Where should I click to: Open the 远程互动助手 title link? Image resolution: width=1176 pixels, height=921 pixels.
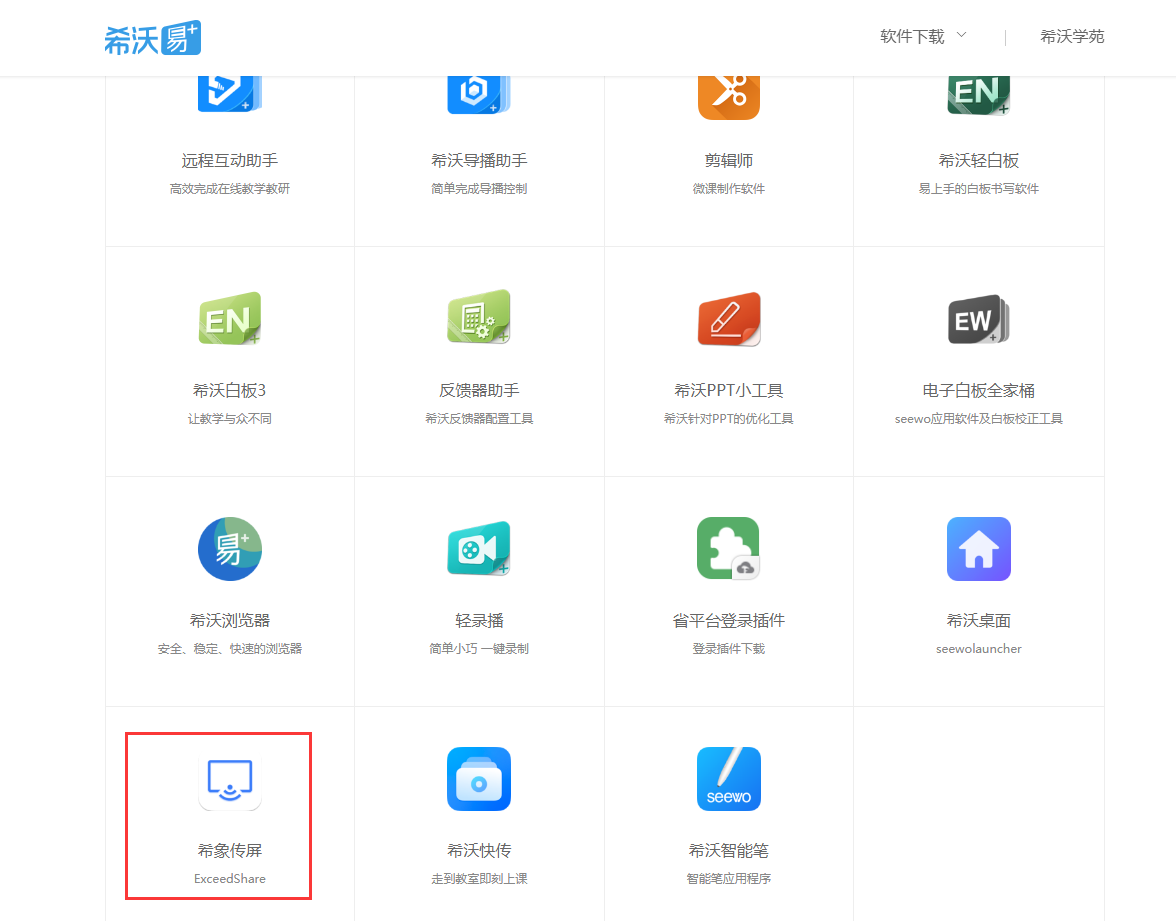tap(230, 160)
